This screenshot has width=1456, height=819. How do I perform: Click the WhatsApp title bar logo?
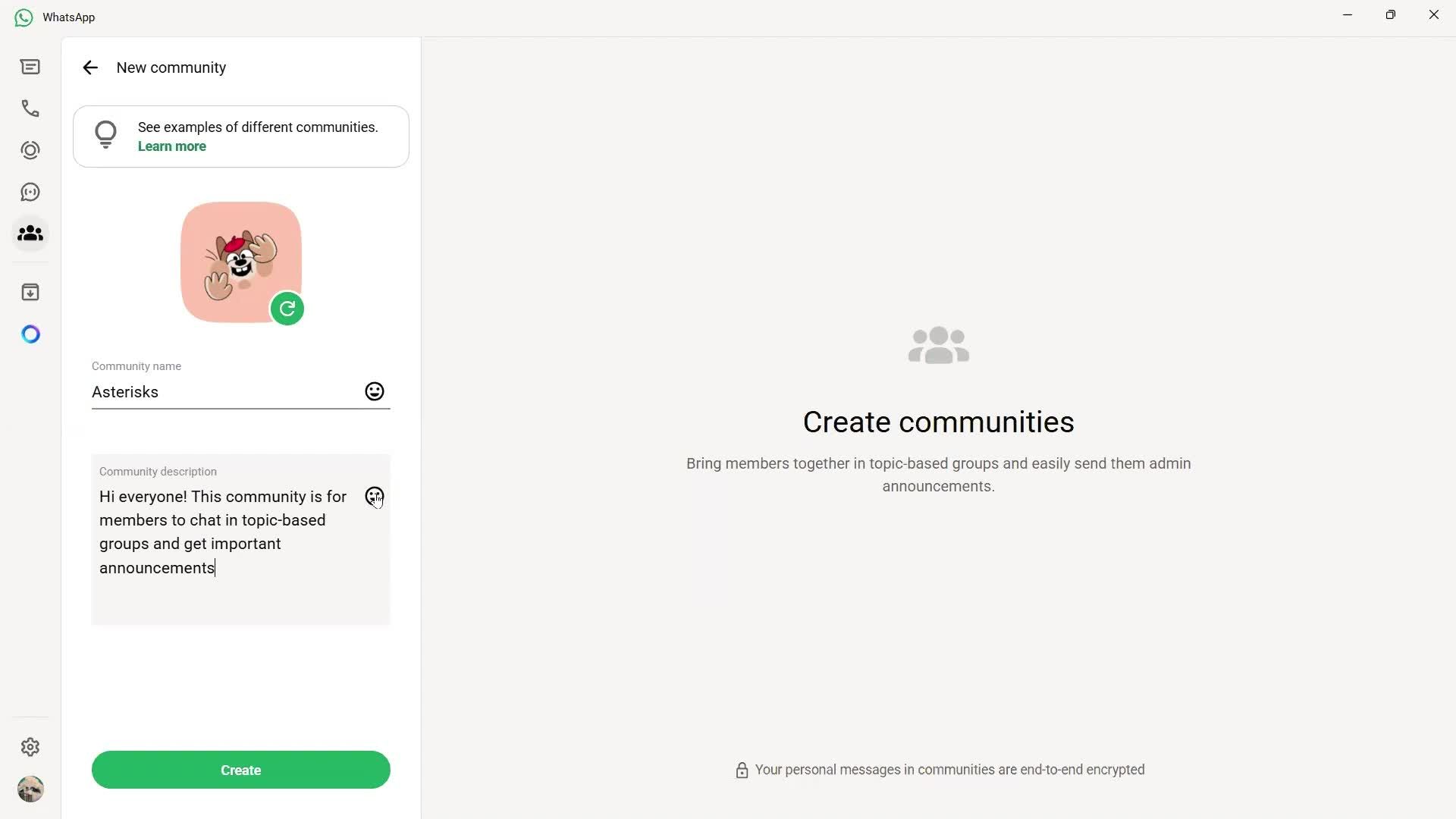pos(23,17)
